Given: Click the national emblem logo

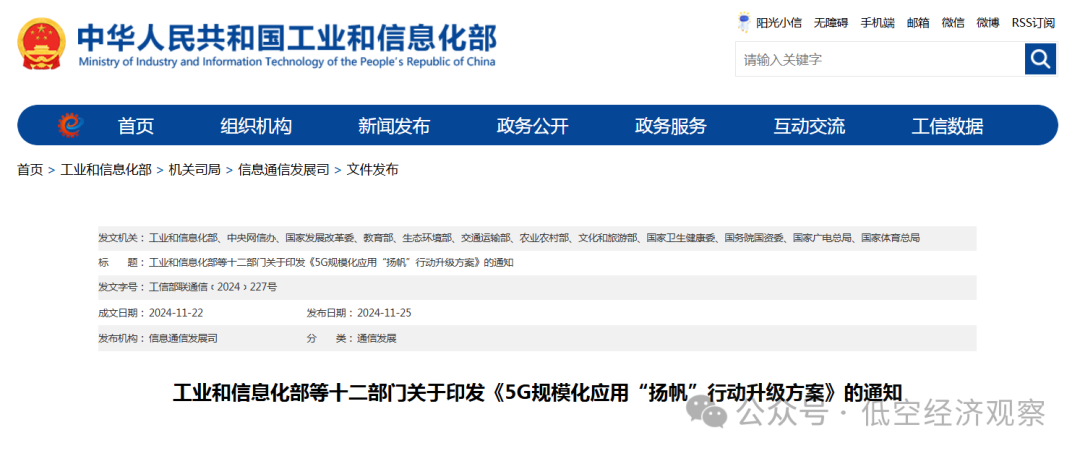Looking at the screenshot, I should click(x=41, y=43).
